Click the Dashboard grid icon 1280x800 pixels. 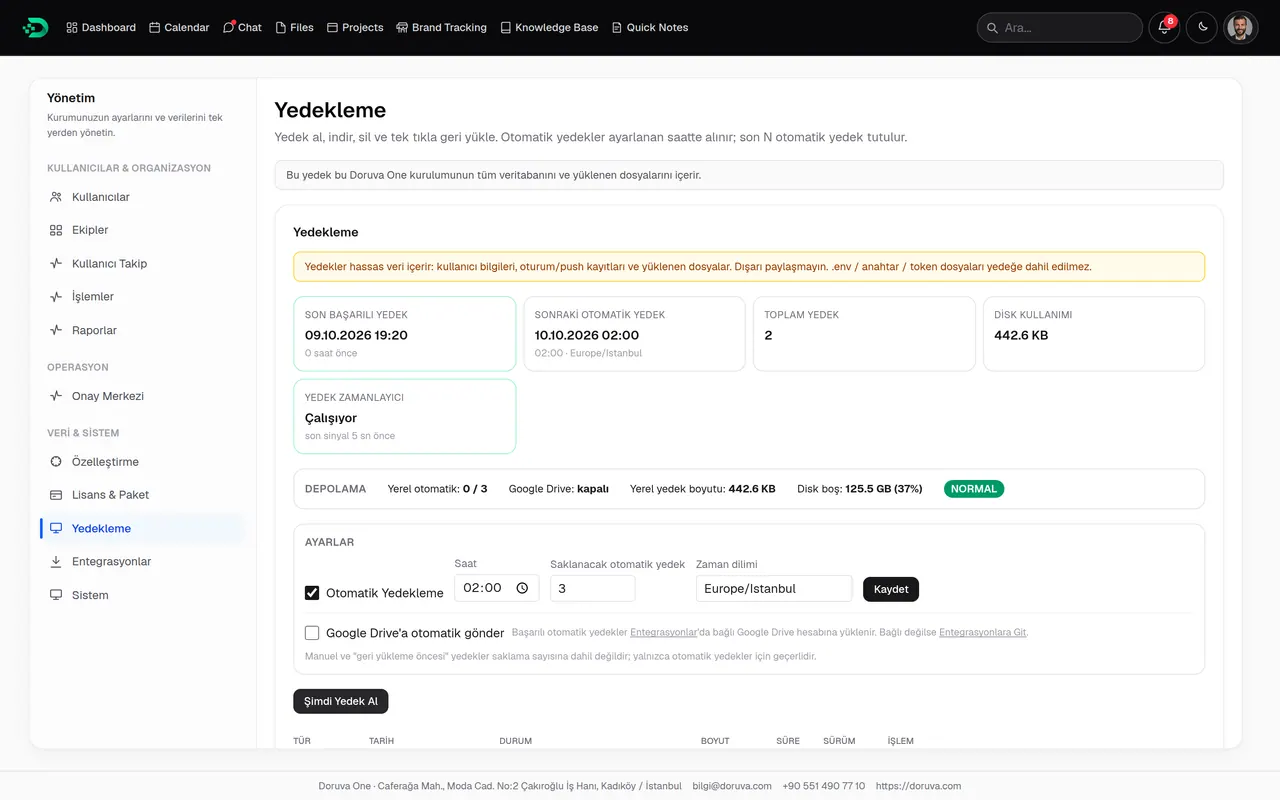[x=72, y=28]
